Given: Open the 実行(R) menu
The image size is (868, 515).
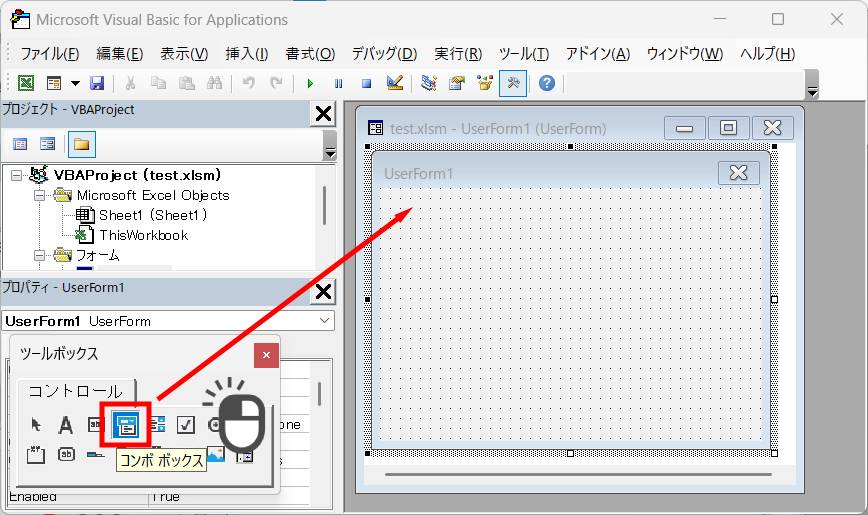Looking at the screenshot, I should (x=458, y=54).
